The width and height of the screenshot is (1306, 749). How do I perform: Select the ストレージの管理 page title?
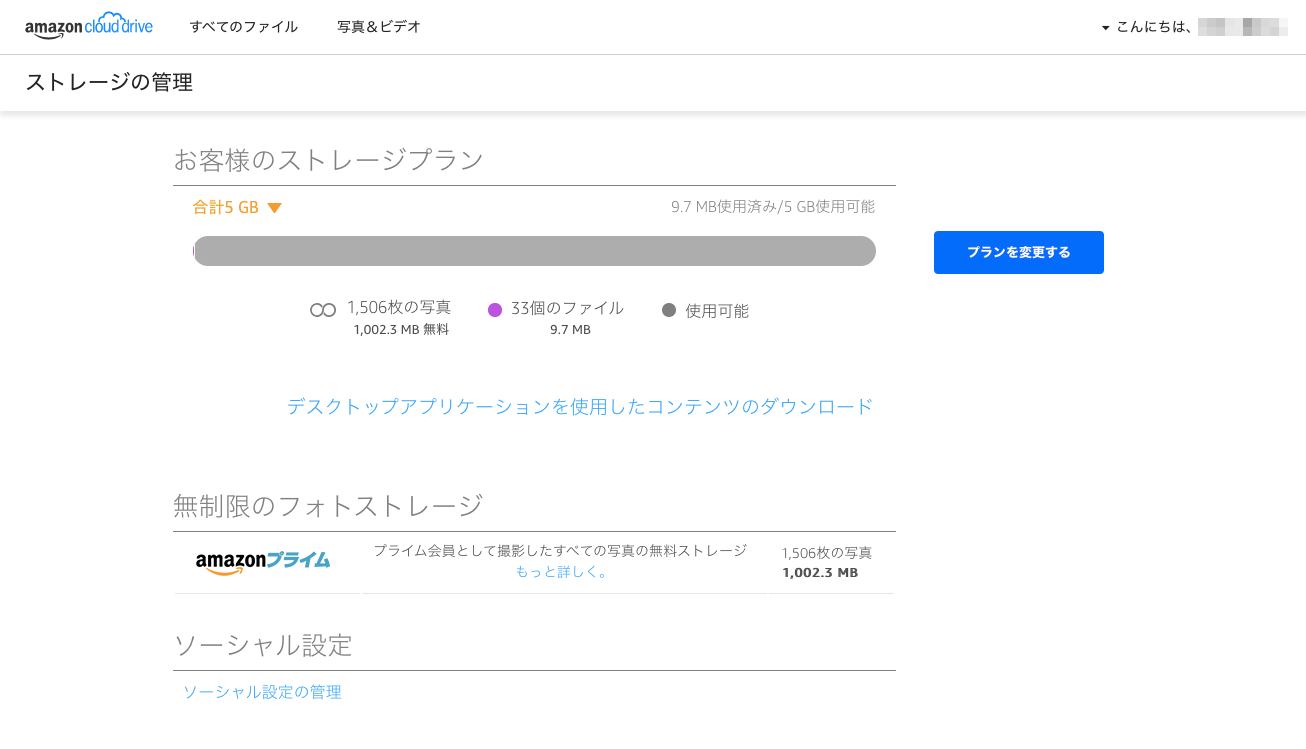pos(109,83)
